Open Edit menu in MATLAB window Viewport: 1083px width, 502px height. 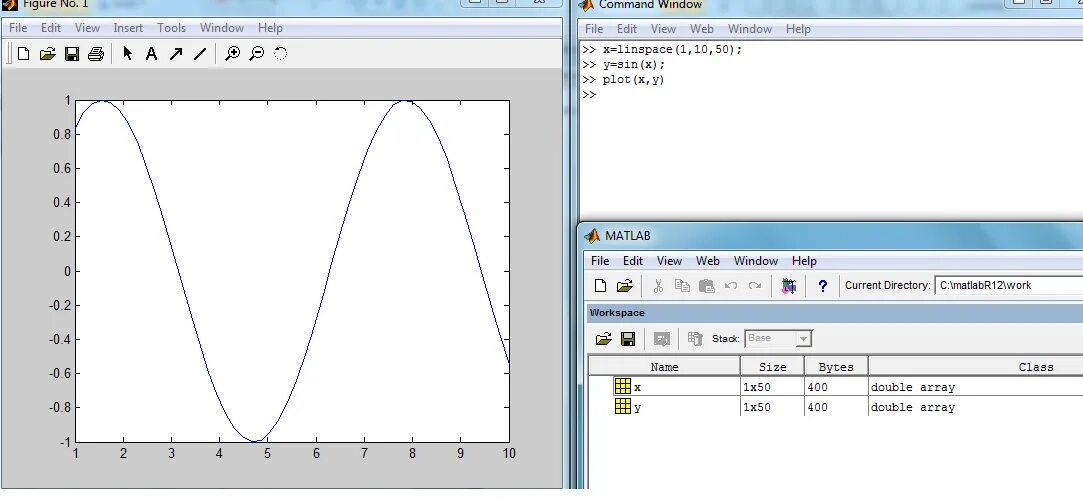pyautogui.click(x=633, y=260)
